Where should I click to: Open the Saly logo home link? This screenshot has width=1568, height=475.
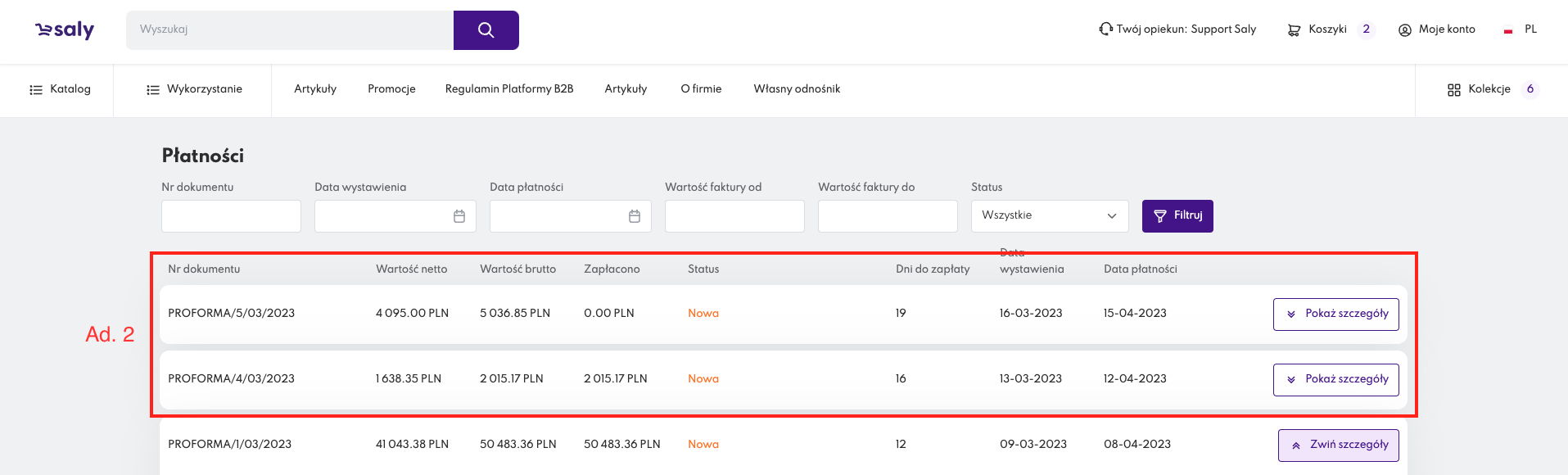pos(65,30)
